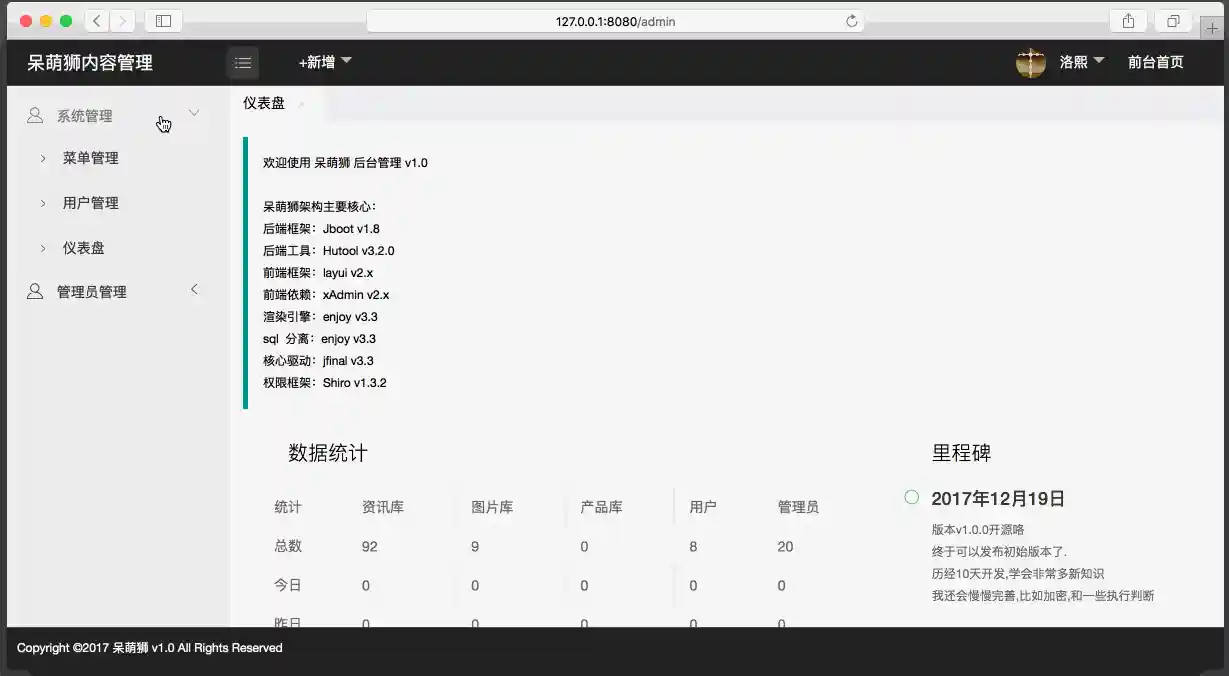Open 前台首页 from the top bar
The width and height of the screenshot is (1229, 676).
point(1156,61)
